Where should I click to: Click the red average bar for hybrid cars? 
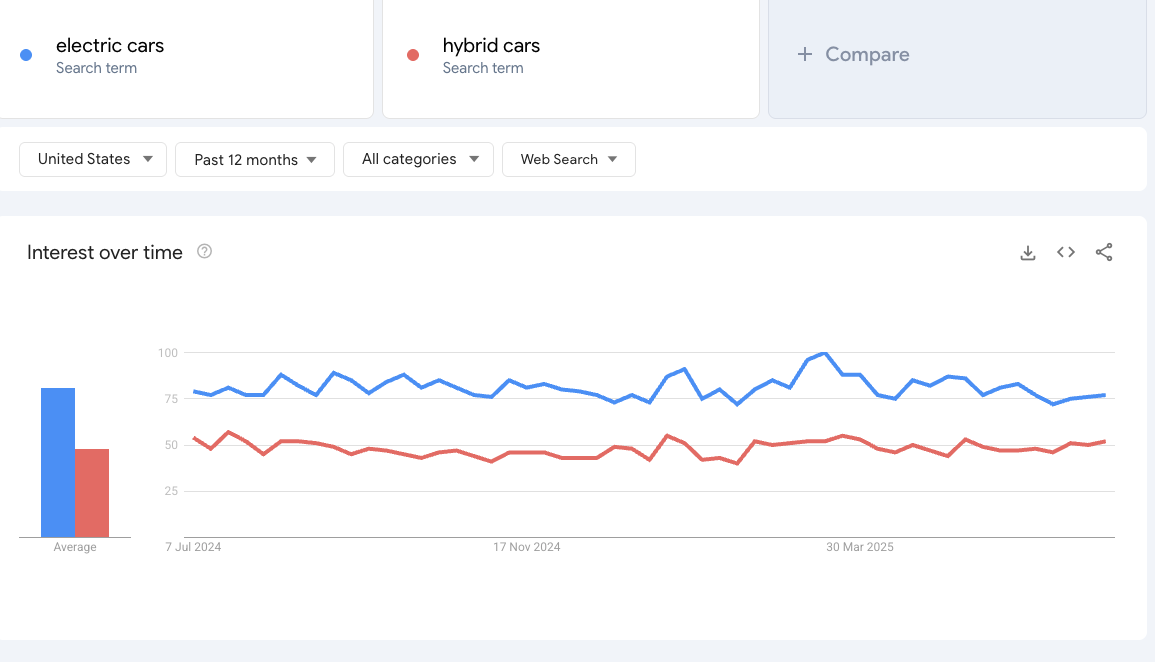point(92,490)
